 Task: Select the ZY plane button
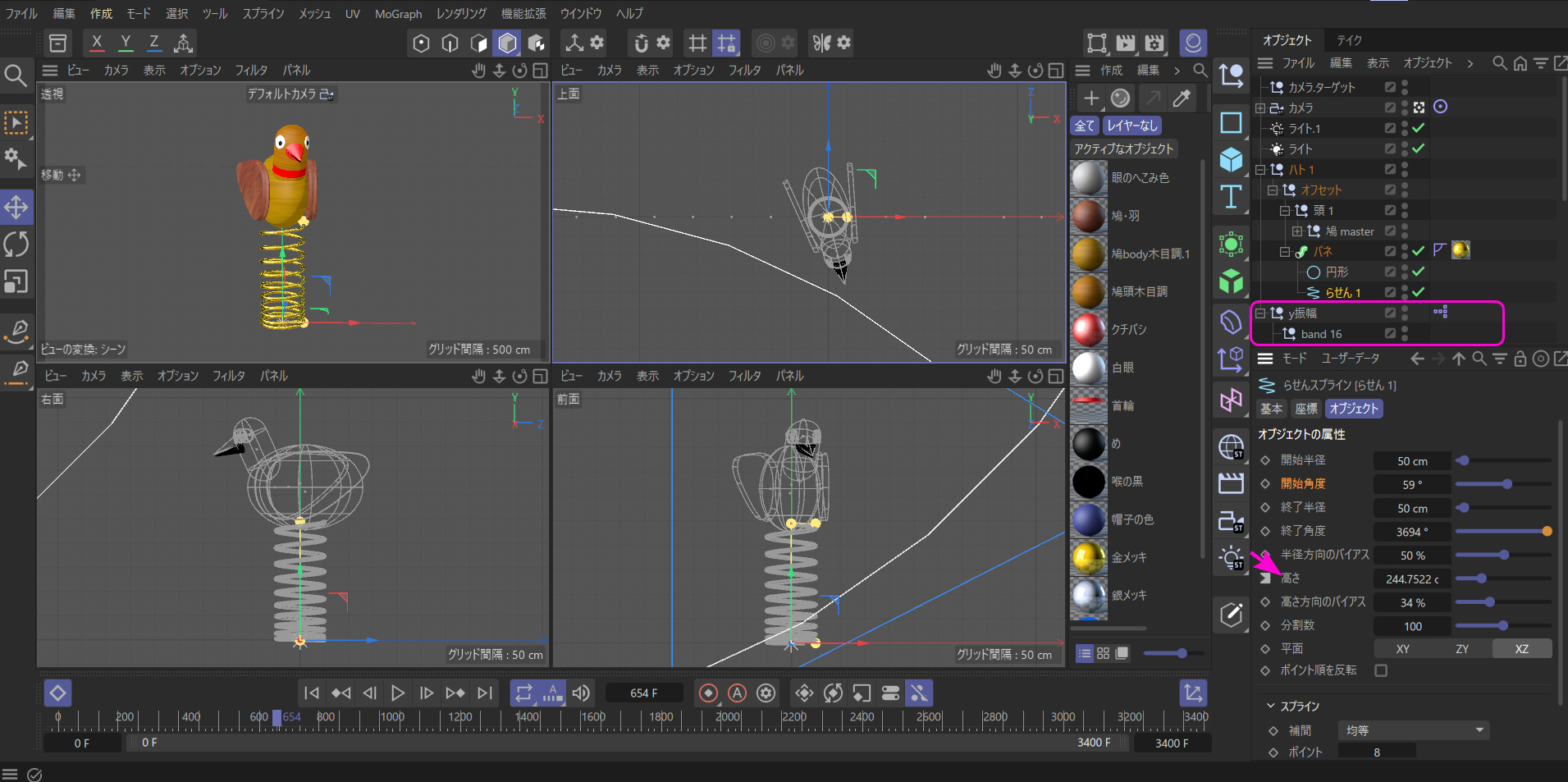click(x=1462, y=649)
